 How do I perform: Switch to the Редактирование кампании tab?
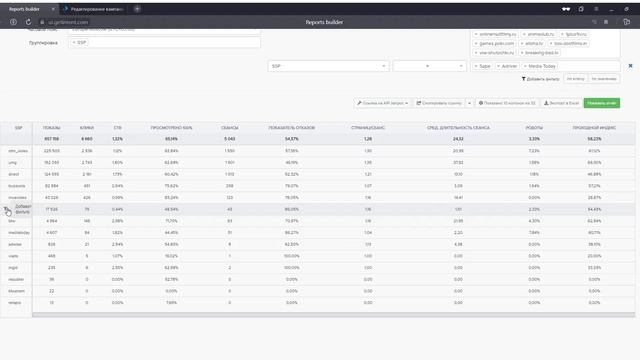(93, 9)
